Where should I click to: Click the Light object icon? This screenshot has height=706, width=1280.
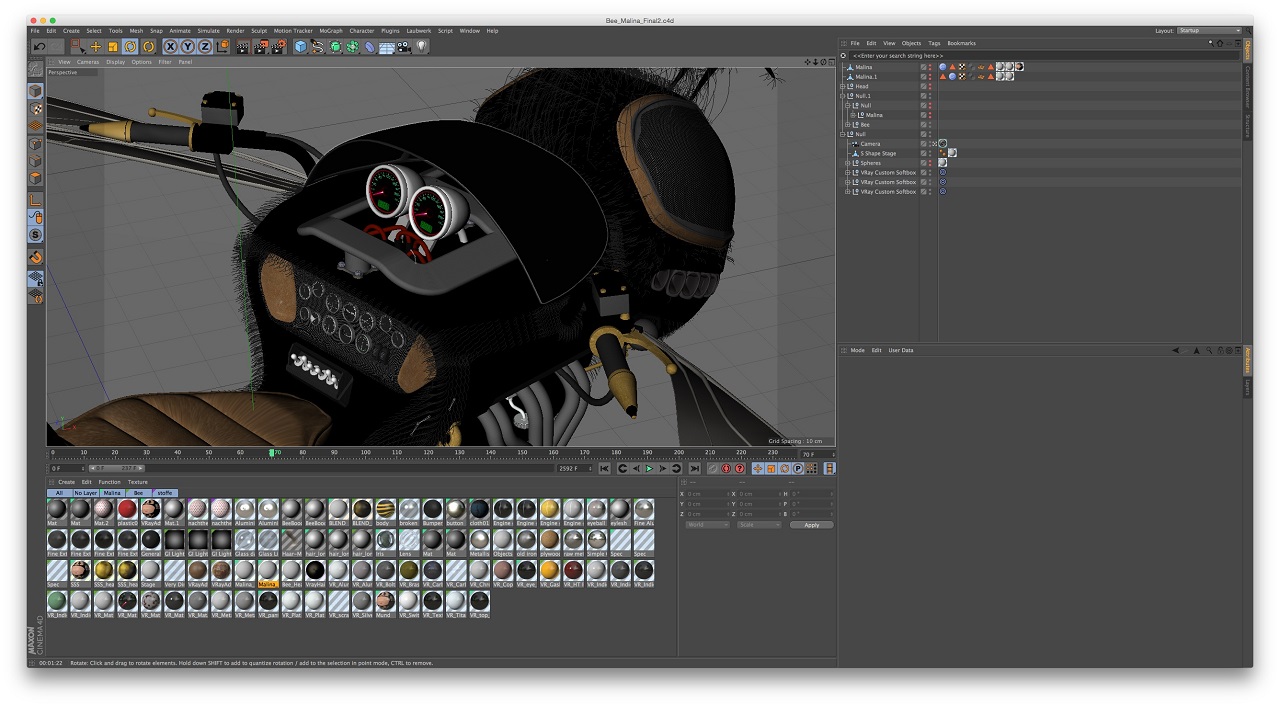click(x=422, y=46)
